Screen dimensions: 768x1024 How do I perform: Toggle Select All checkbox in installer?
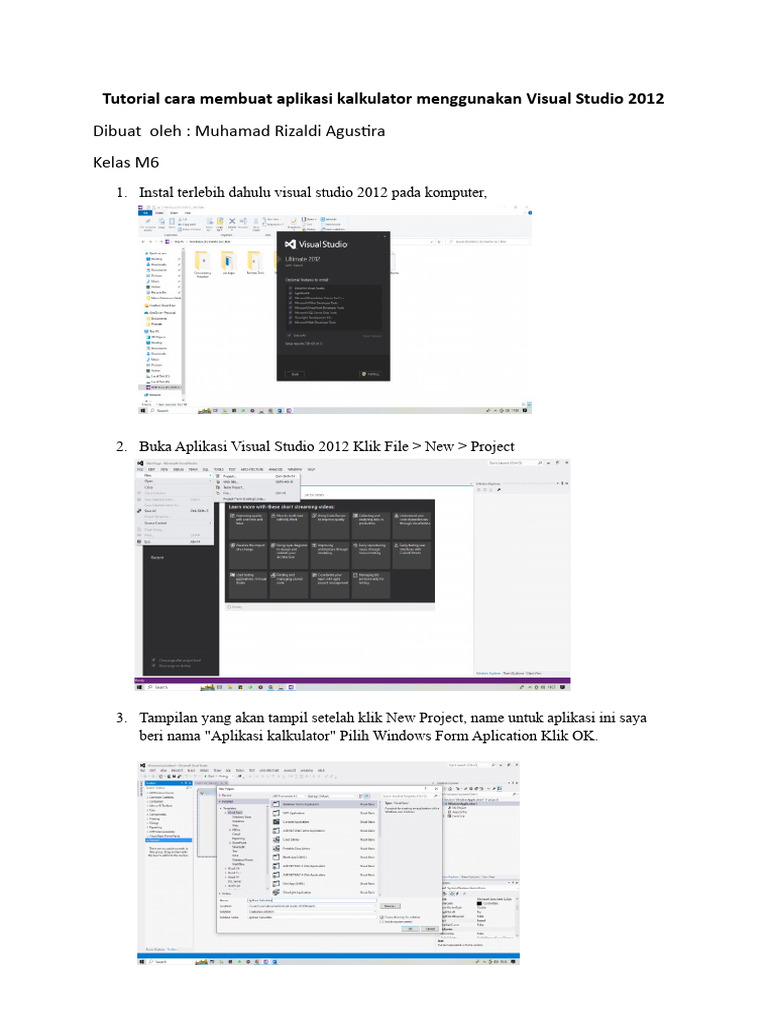coord(289,335)
